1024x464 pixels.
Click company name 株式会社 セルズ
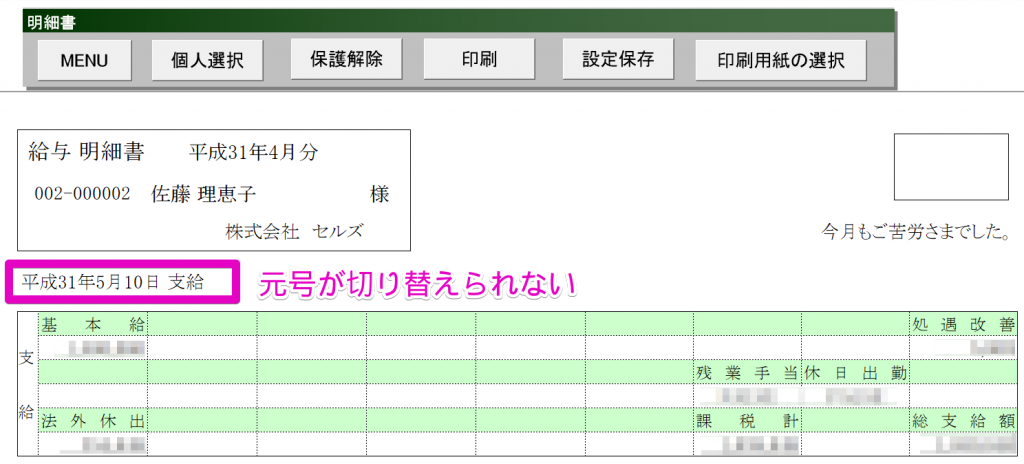pos(295,231)
